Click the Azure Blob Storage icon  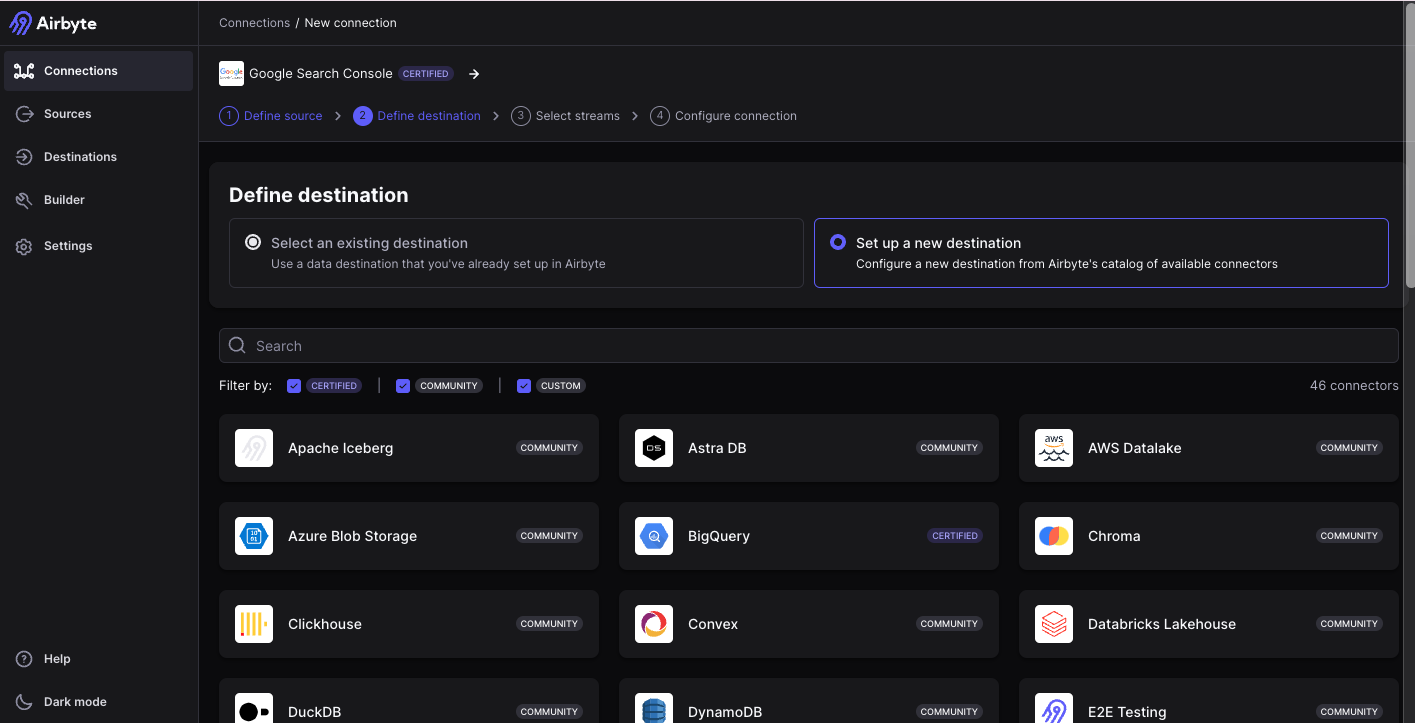pyautogui.click(x=254, y=536)
